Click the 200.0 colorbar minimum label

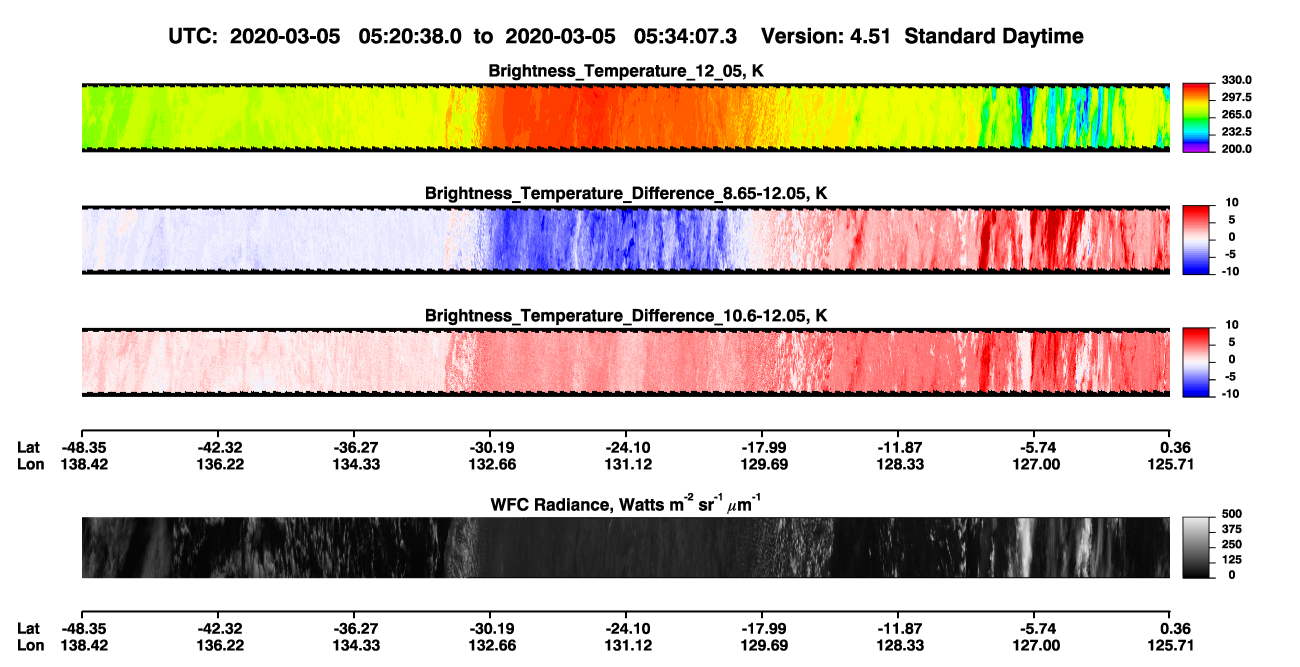click(1237, 148)
